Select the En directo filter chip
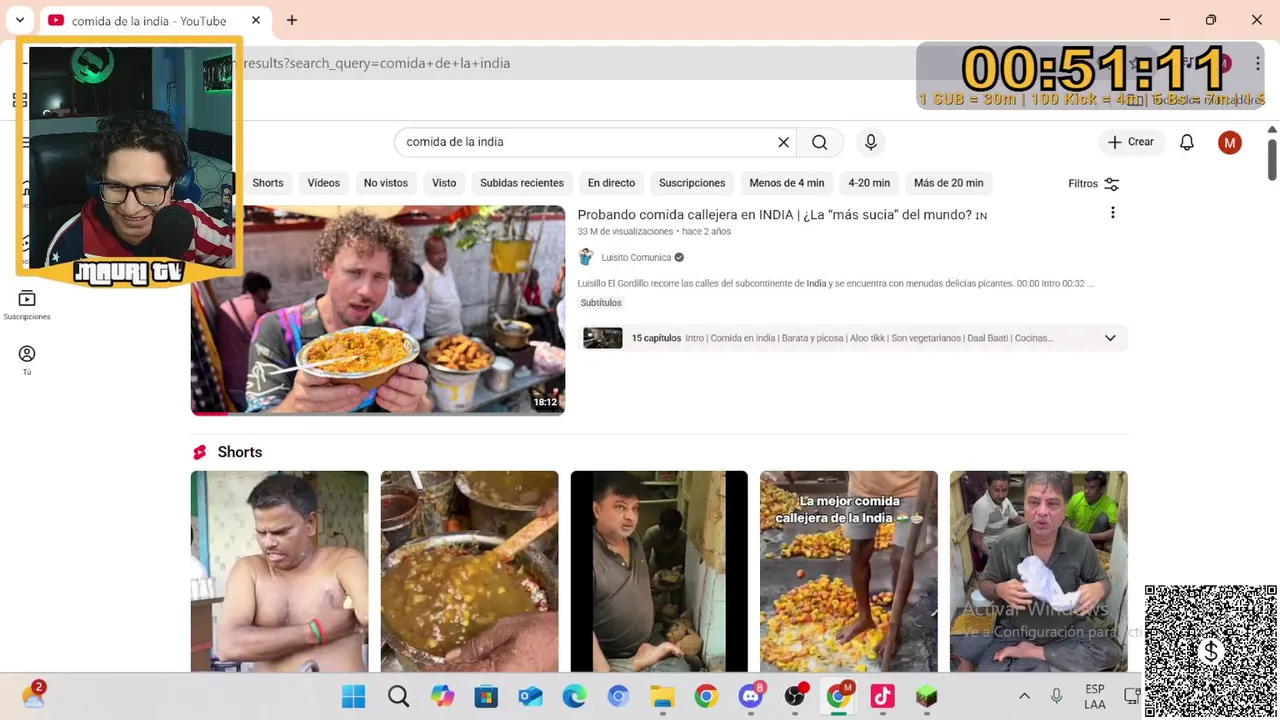This screenshot has height=720, width=1280. [x=611, y=183]
